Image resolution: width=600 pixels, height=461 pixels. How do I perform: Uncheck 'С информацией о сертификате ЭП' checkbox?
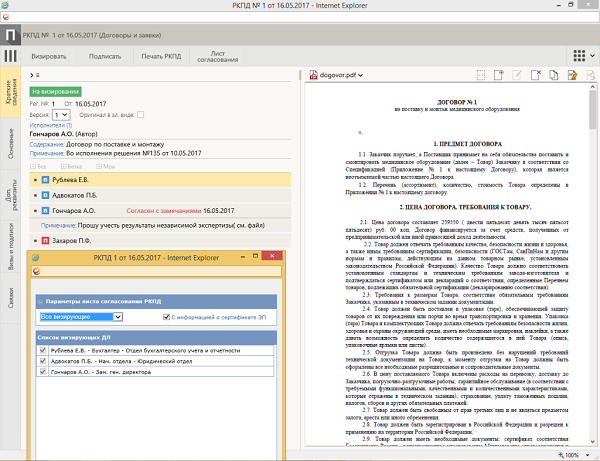point(167,317)
